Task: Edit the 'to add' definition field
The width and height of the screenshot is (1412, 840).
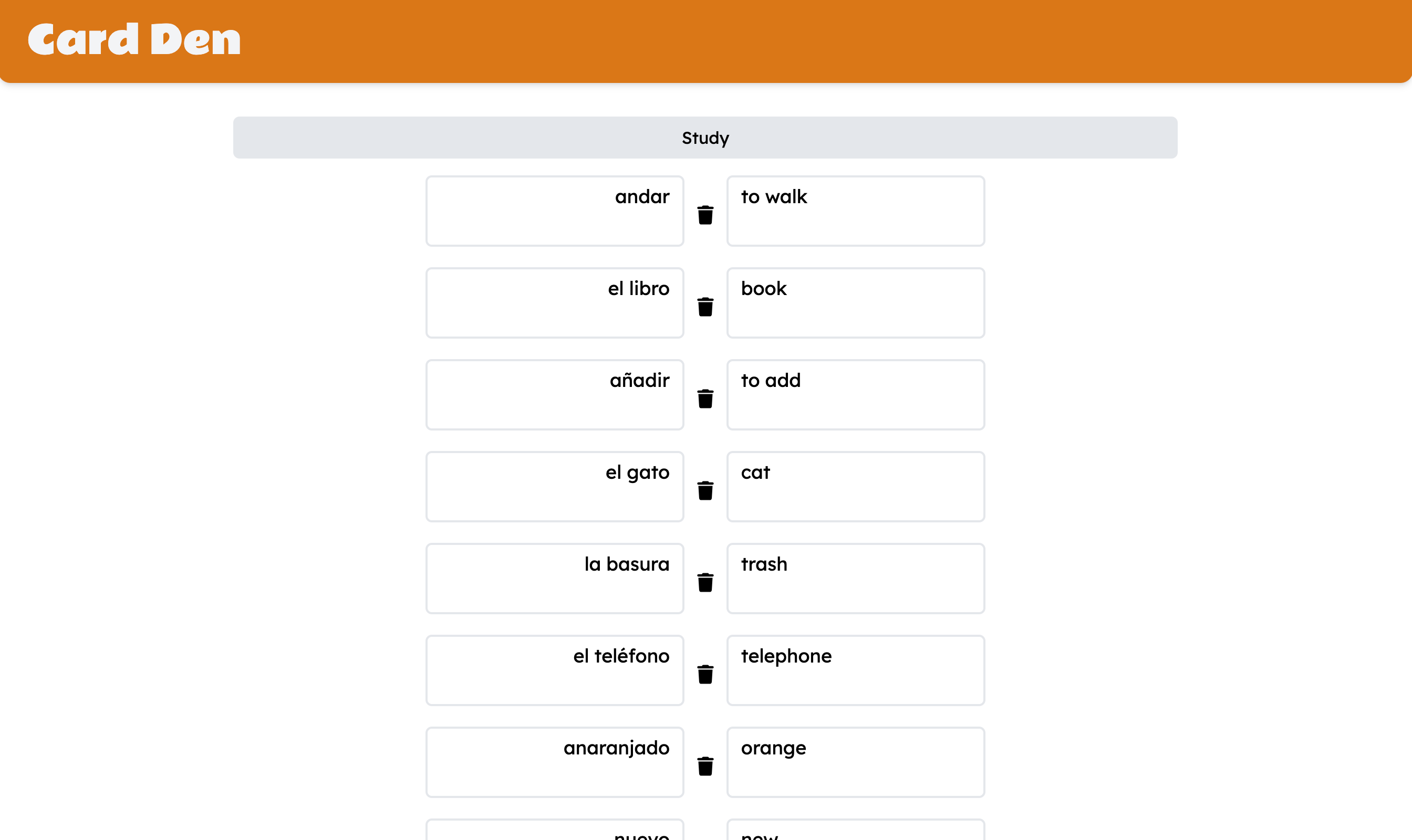Action: (855, 394)
